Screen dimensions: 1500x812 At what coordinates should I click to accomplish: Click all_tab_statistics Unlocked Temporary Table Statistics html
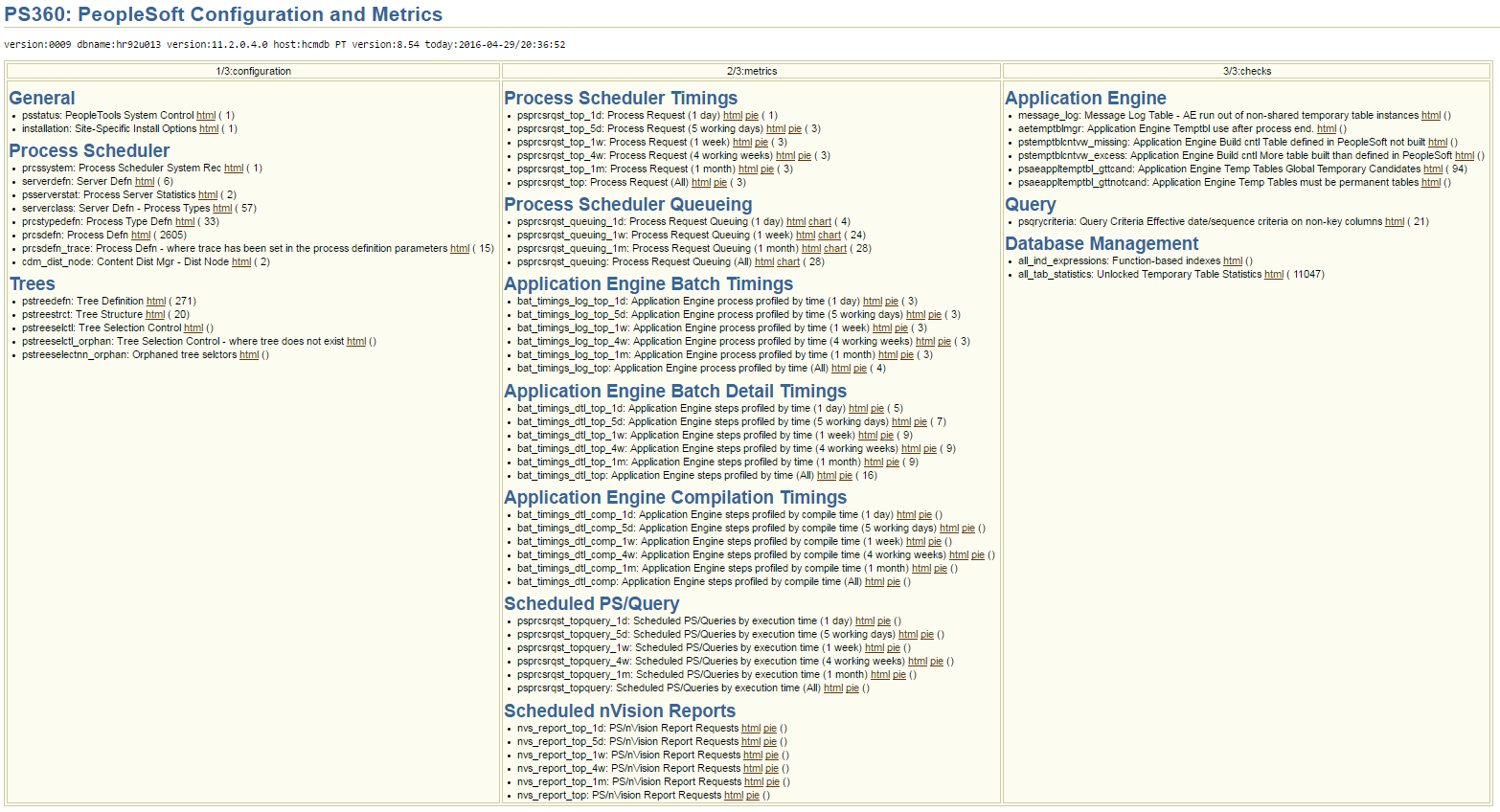tap(1274, 274)
